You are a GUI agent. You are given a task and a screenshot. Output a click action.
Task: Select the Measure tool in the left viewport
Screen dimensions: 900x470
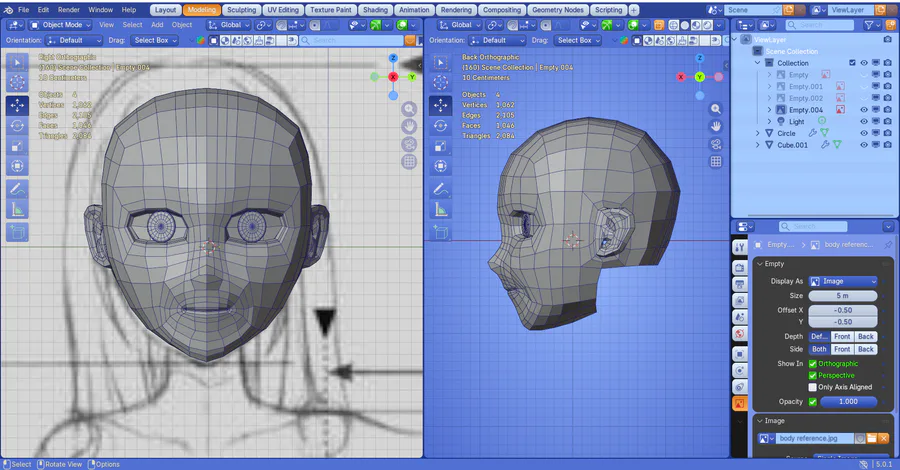click(17, 209)
